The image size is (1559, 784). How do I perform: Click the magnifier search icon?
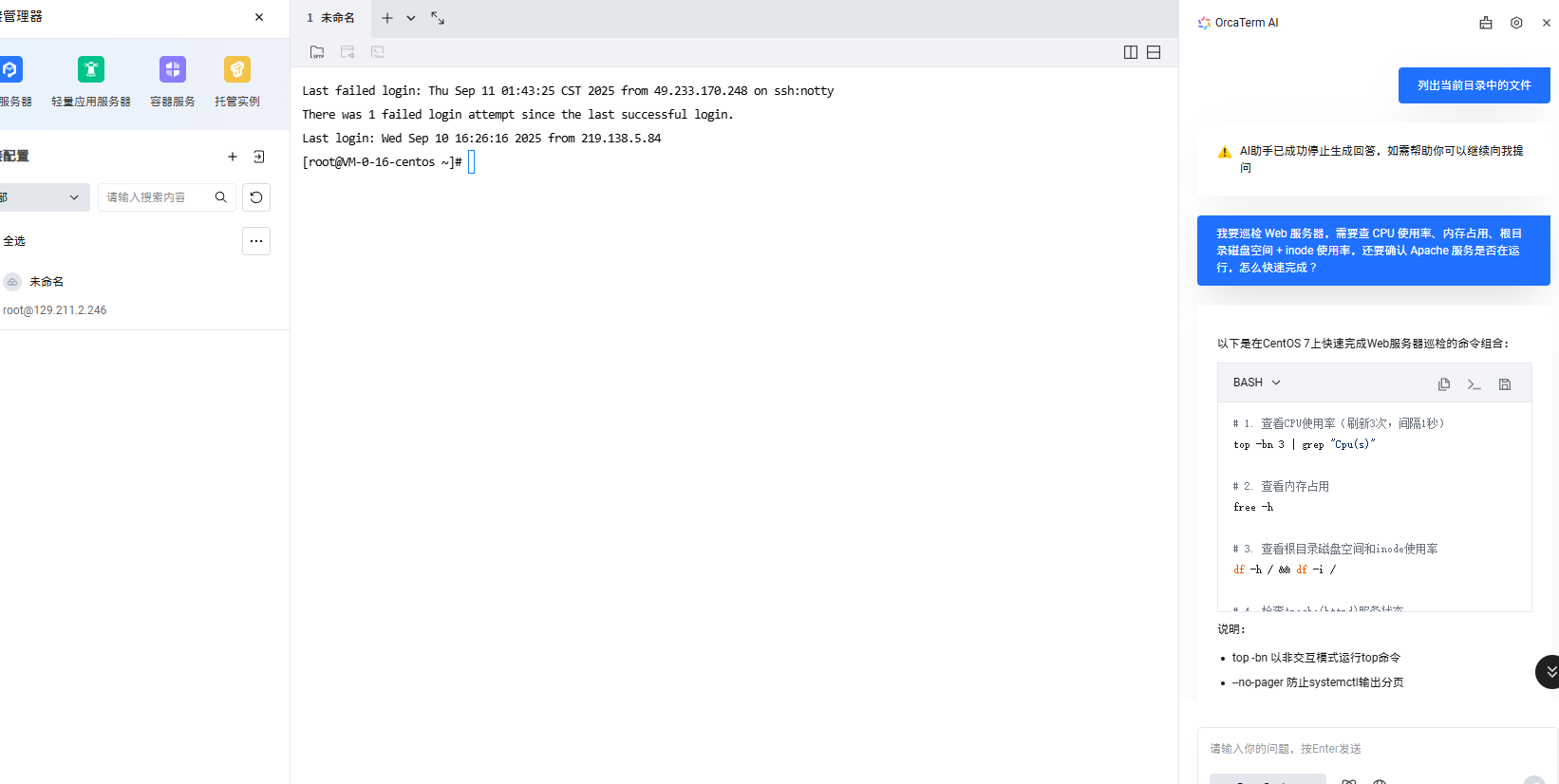pyautogui.click(x=220, y=197)
